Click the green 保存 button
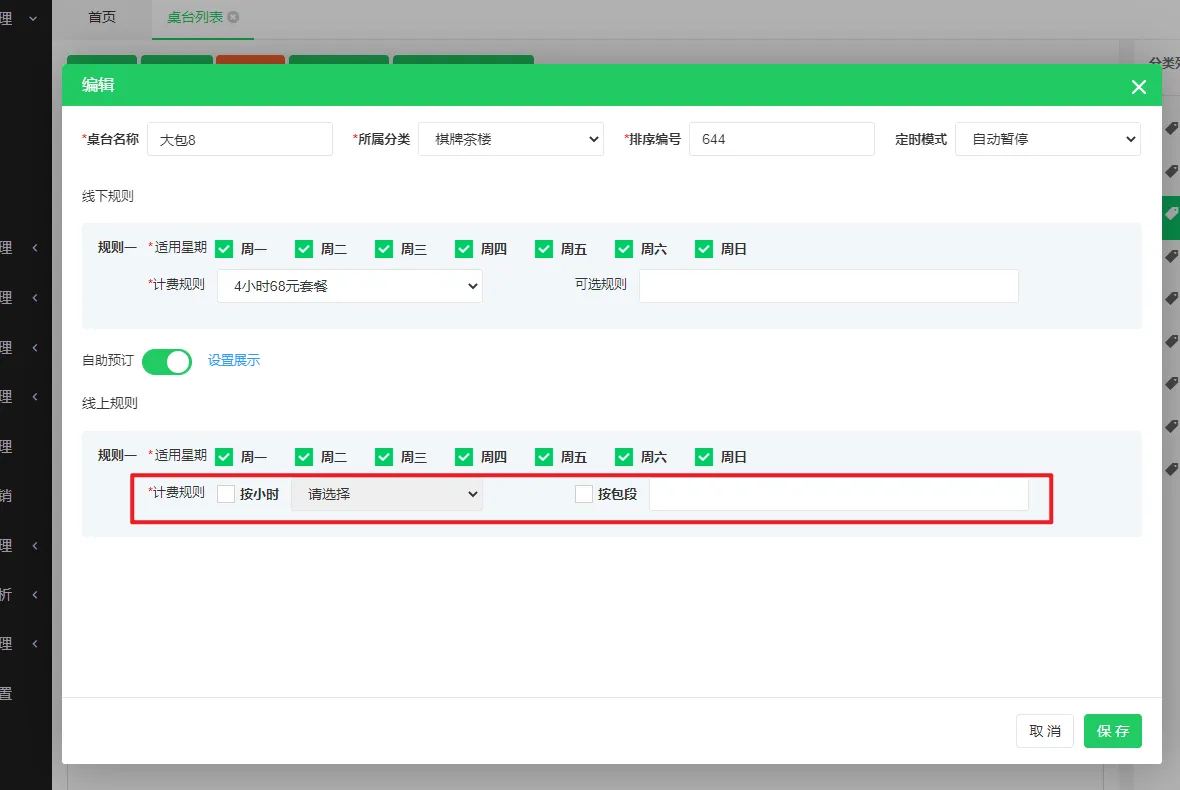The image size is (1180, 790). point(1112,731)
